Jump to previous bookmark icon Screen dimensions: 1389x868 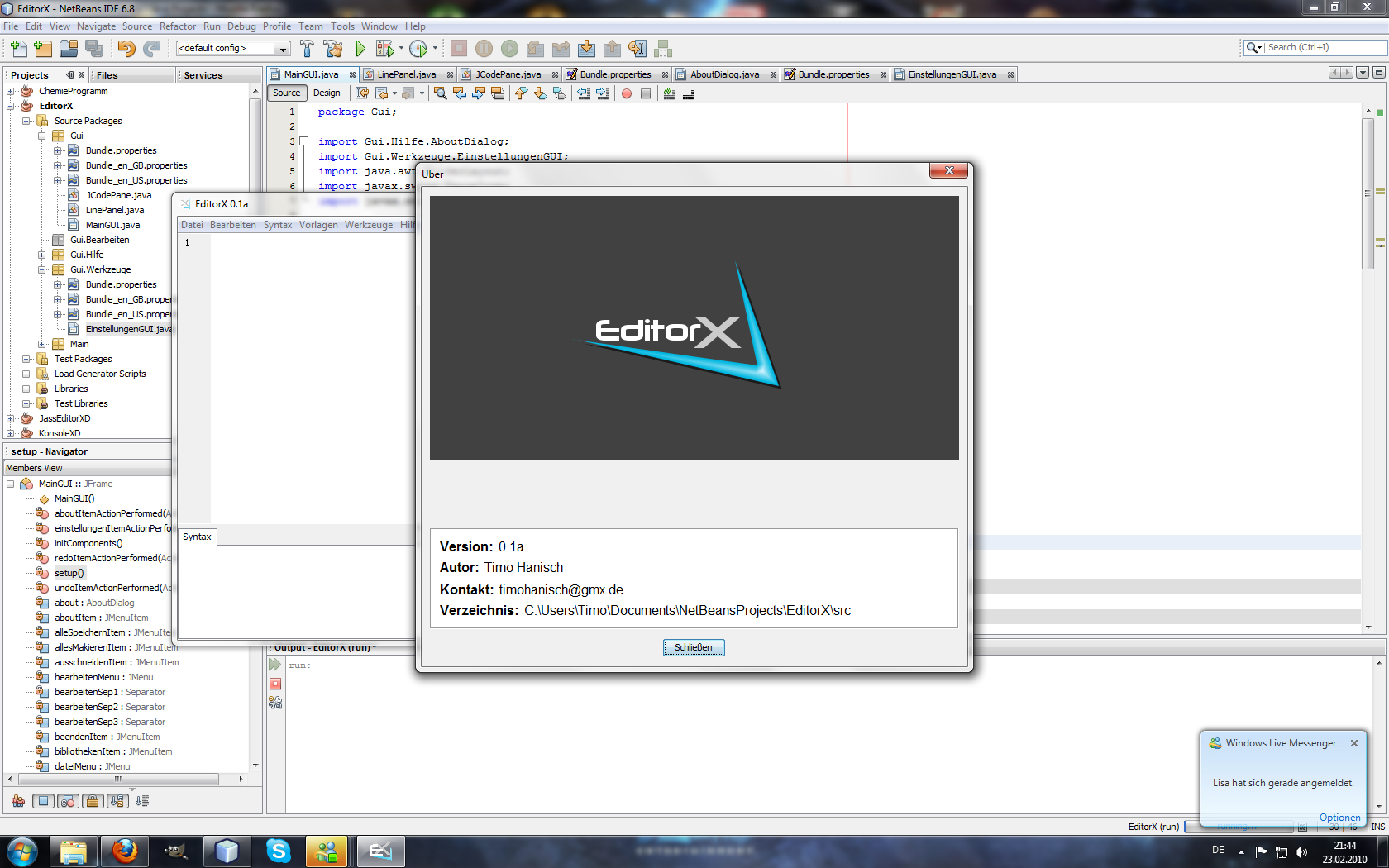click(521, 93)
